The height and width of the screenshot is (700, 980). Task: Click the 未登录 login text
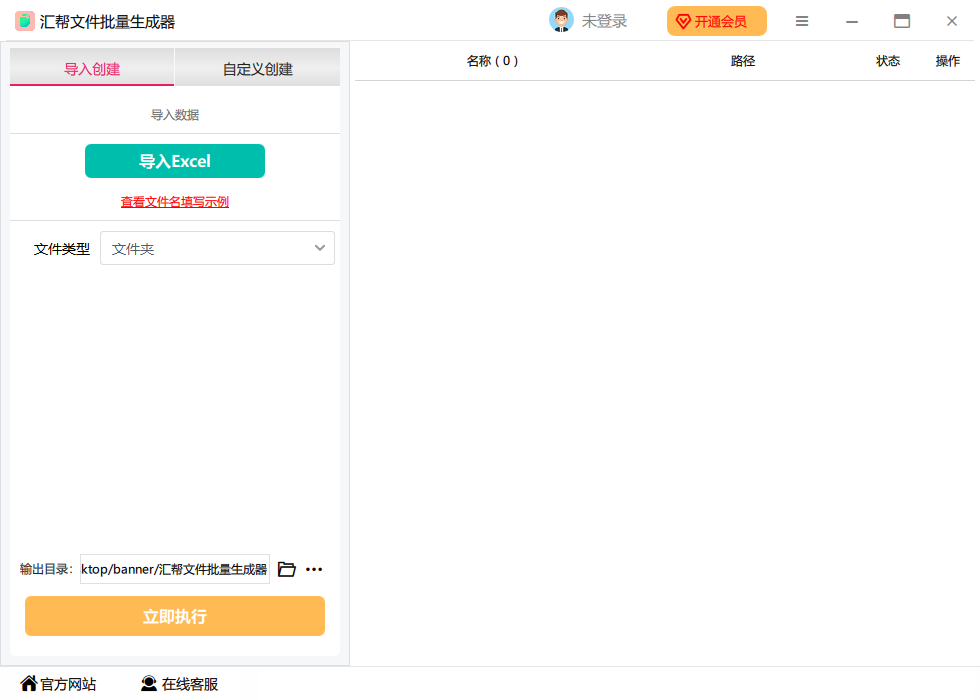pos(604,21)
